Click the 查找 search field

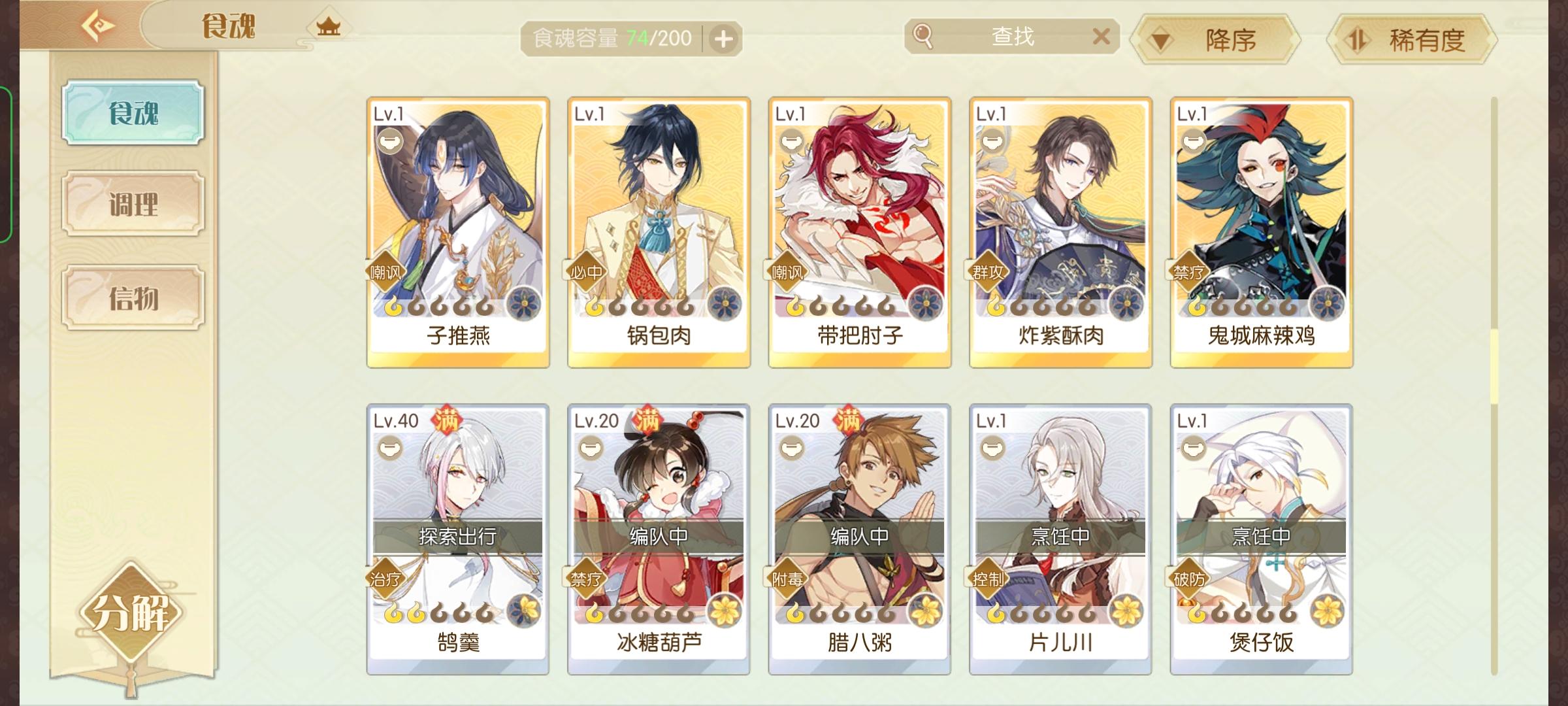tap(1011, 37)
